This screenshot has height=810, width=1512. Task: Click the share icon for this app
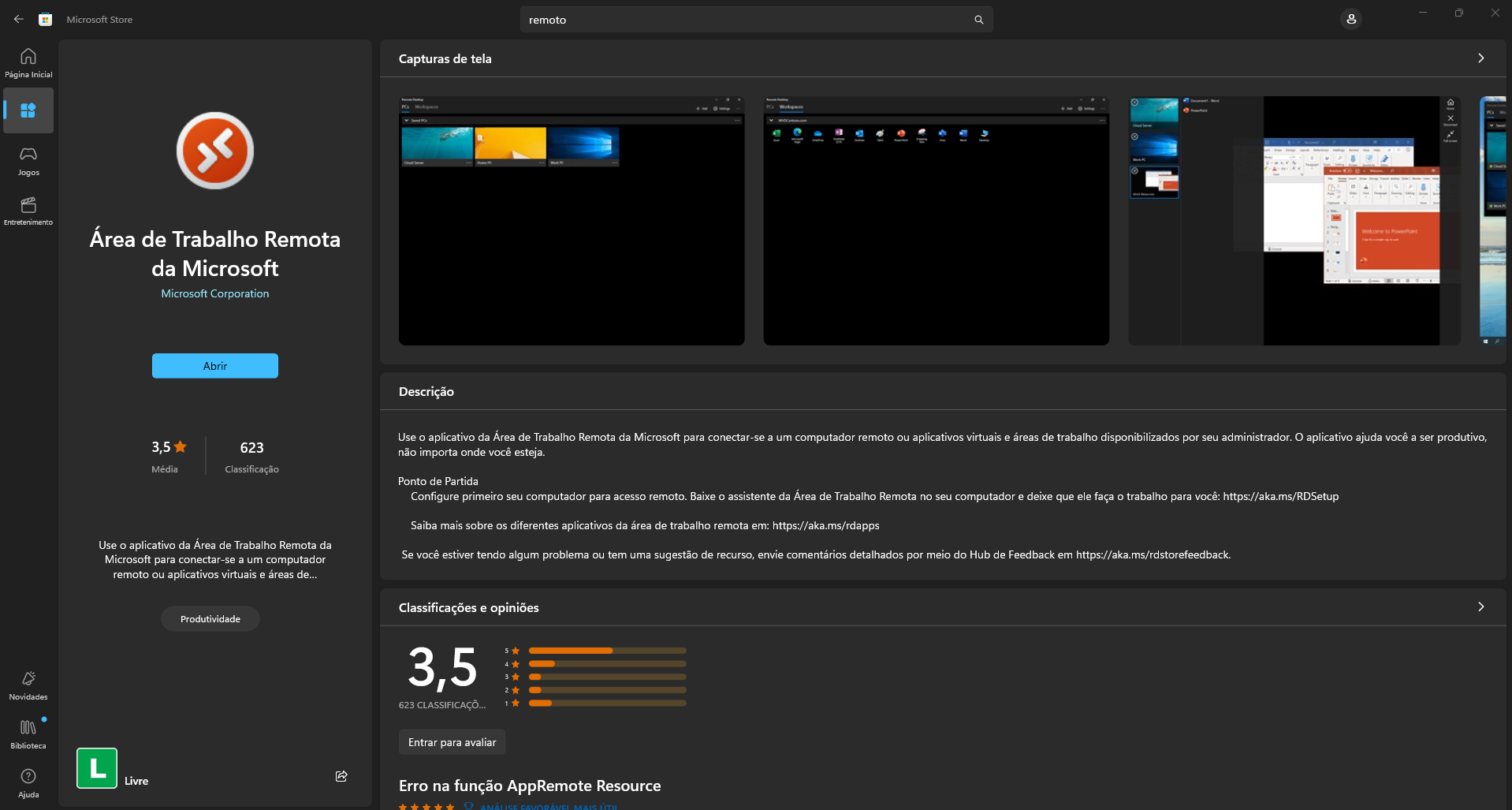tap(341, 776)
